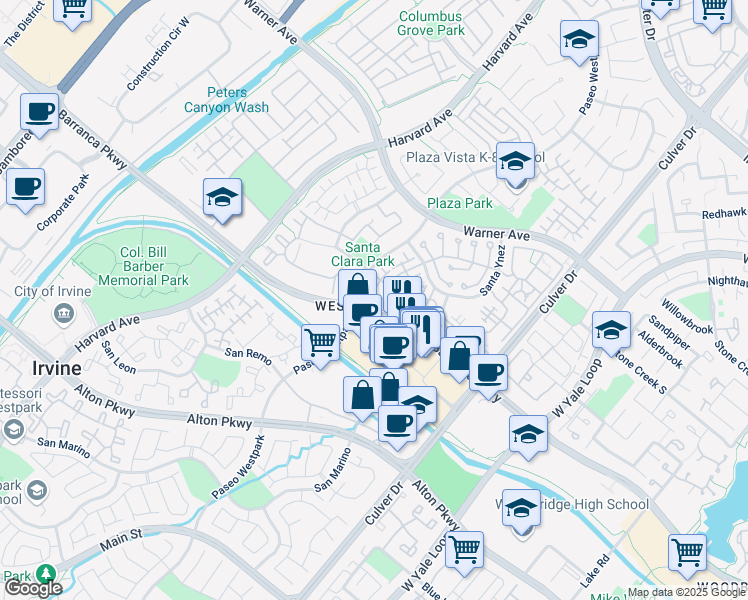This screenshot has width=748, height=600.
Task: Click the Harvard Ave label below Col. Bill Barber Park
Action: (x=107, y=333)
